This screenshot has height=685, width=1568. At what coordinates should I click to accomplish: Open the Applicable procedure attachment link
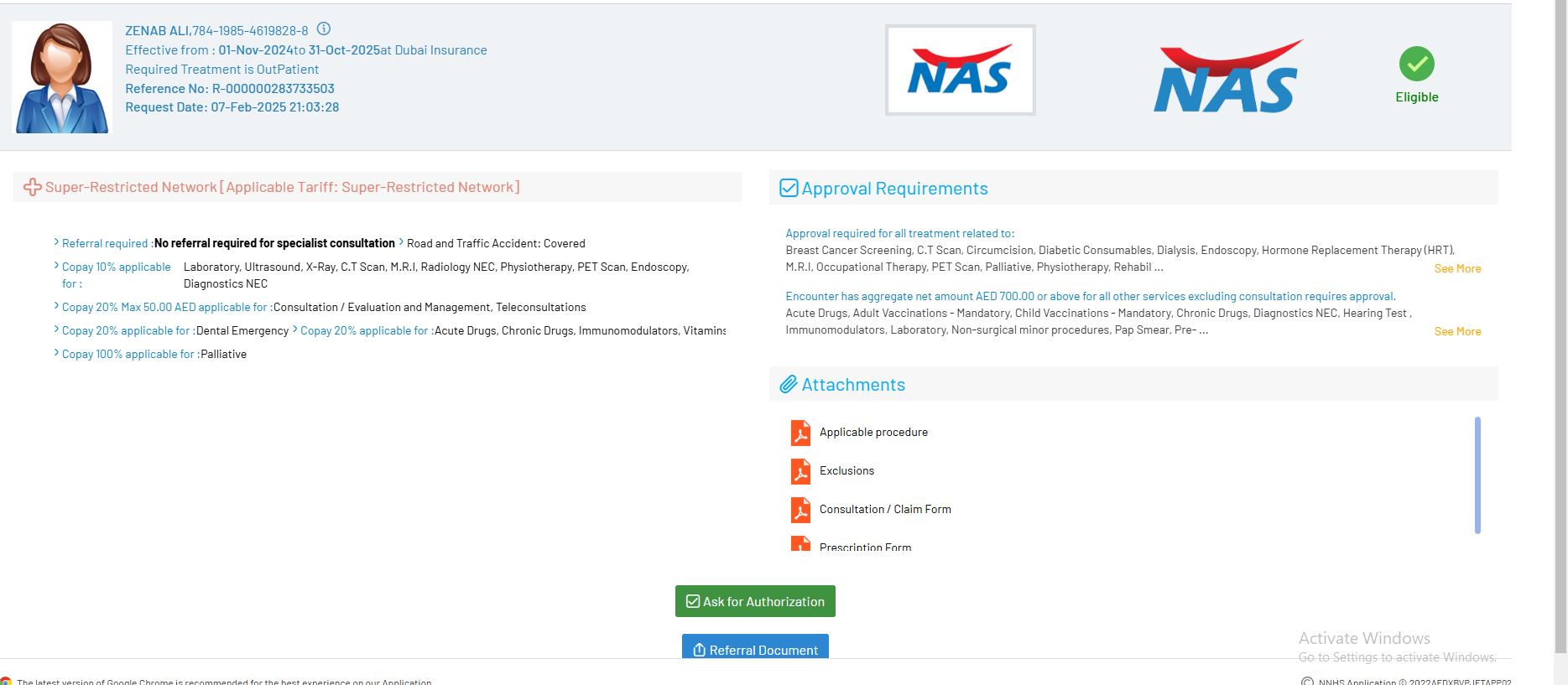tap(873, 433)
